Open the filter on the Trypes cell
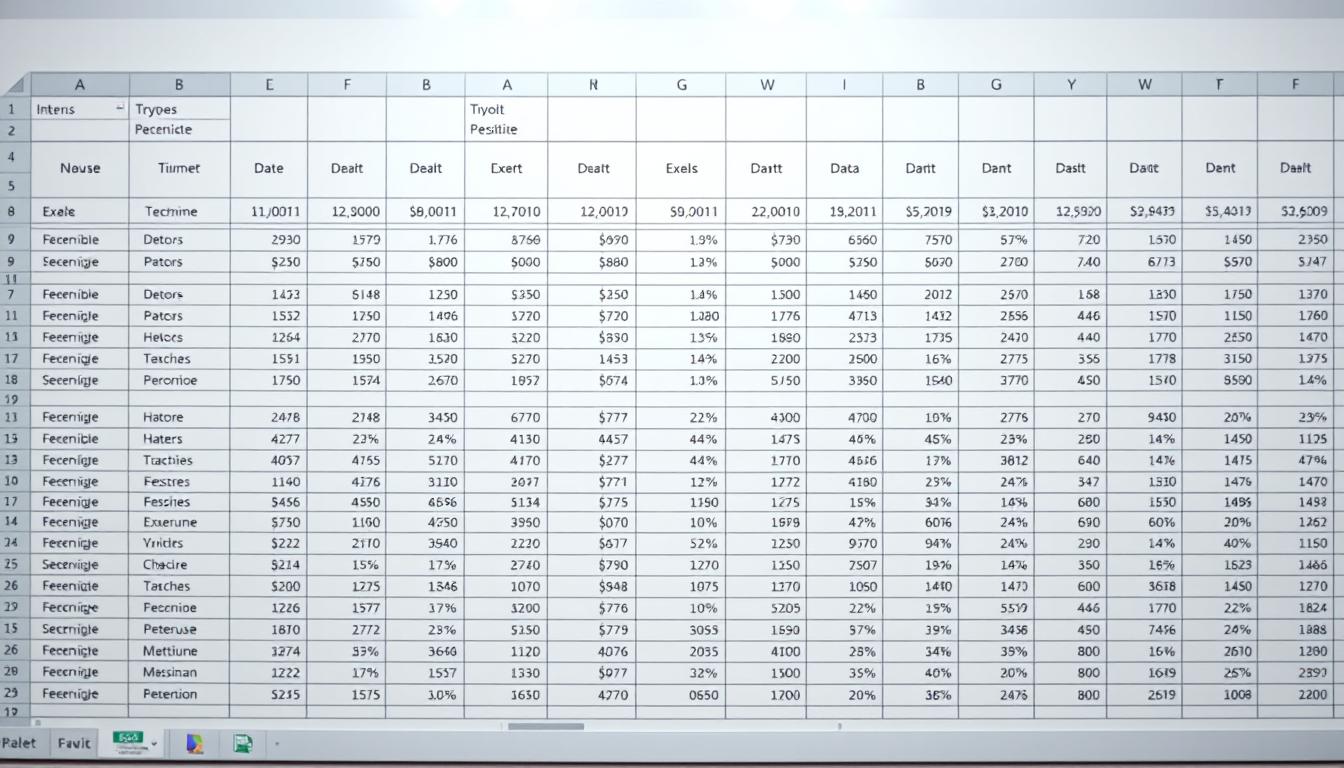 180,109
